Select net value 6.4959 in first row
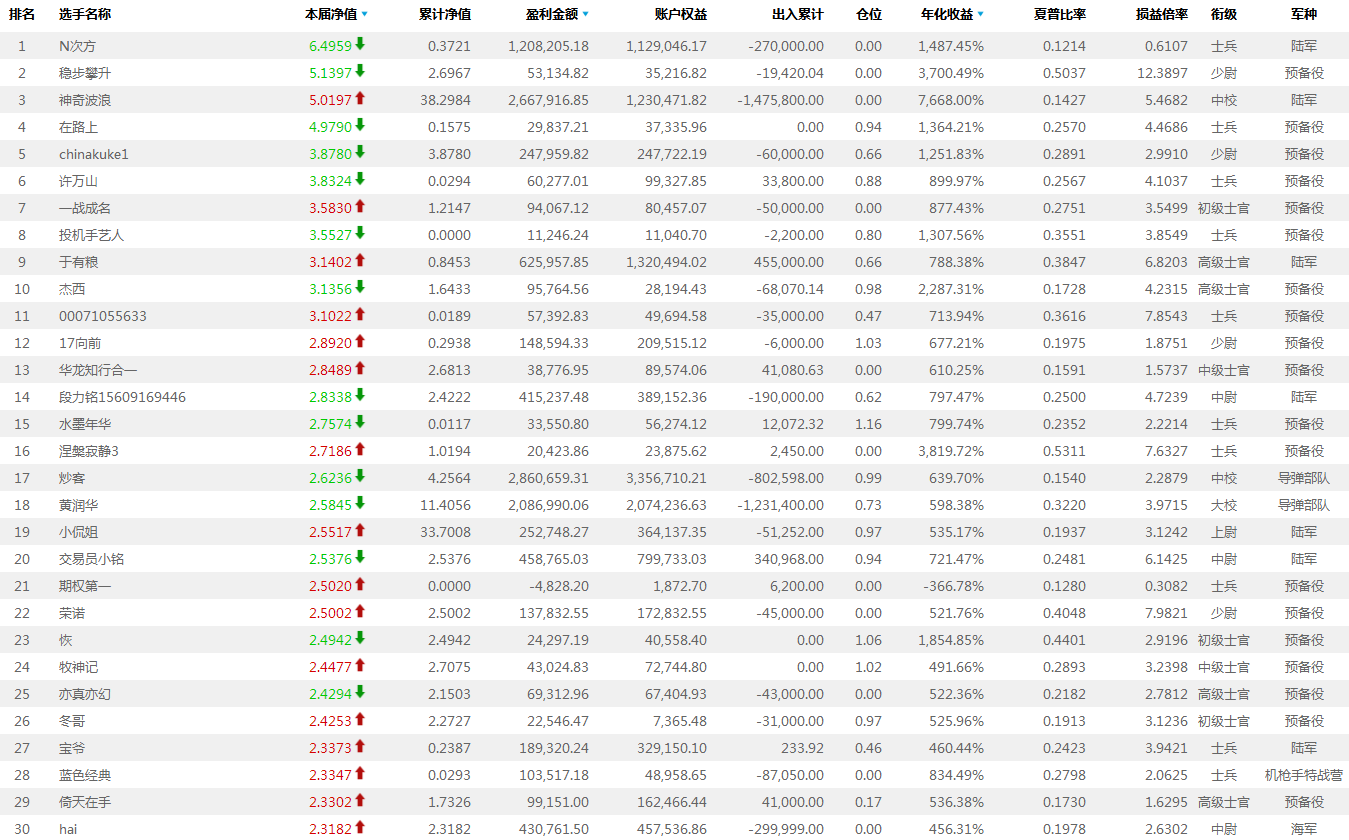 pos(330,46)
